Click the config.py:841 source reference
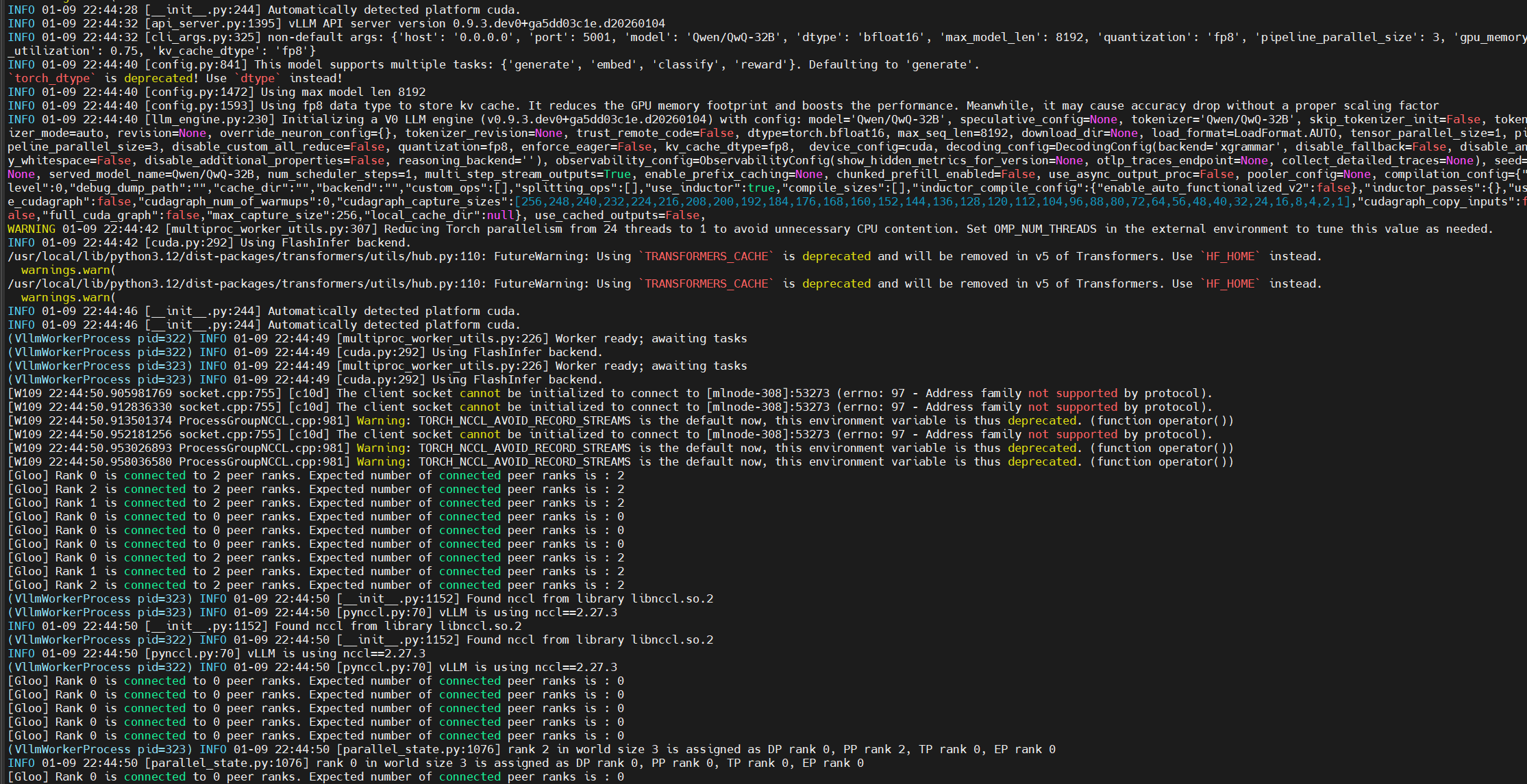The width and height of the screenshot is (1527, 784). click(195, 64)
